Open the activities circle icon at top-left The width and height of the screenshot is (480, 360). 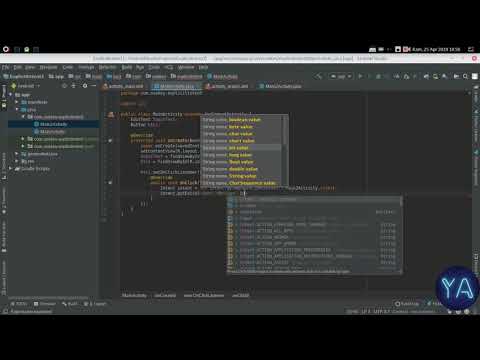coord(6,49)
